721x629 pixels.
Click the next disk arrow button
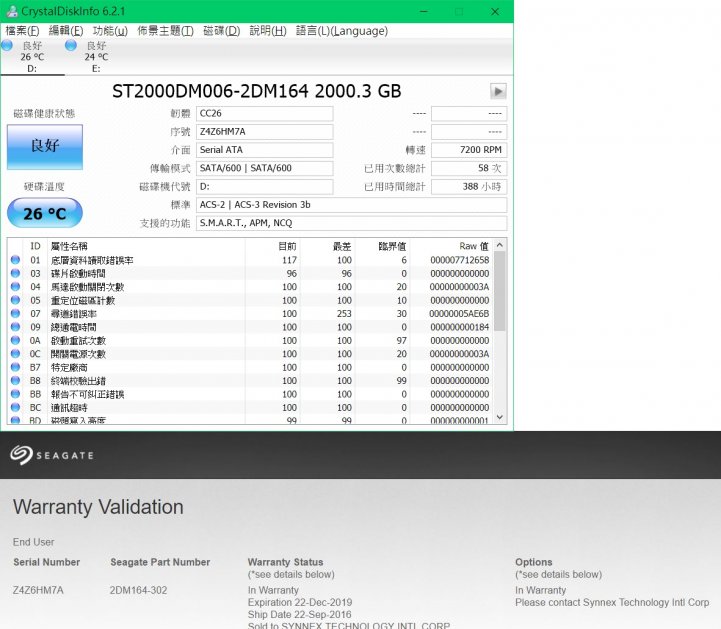coord(498,91)
